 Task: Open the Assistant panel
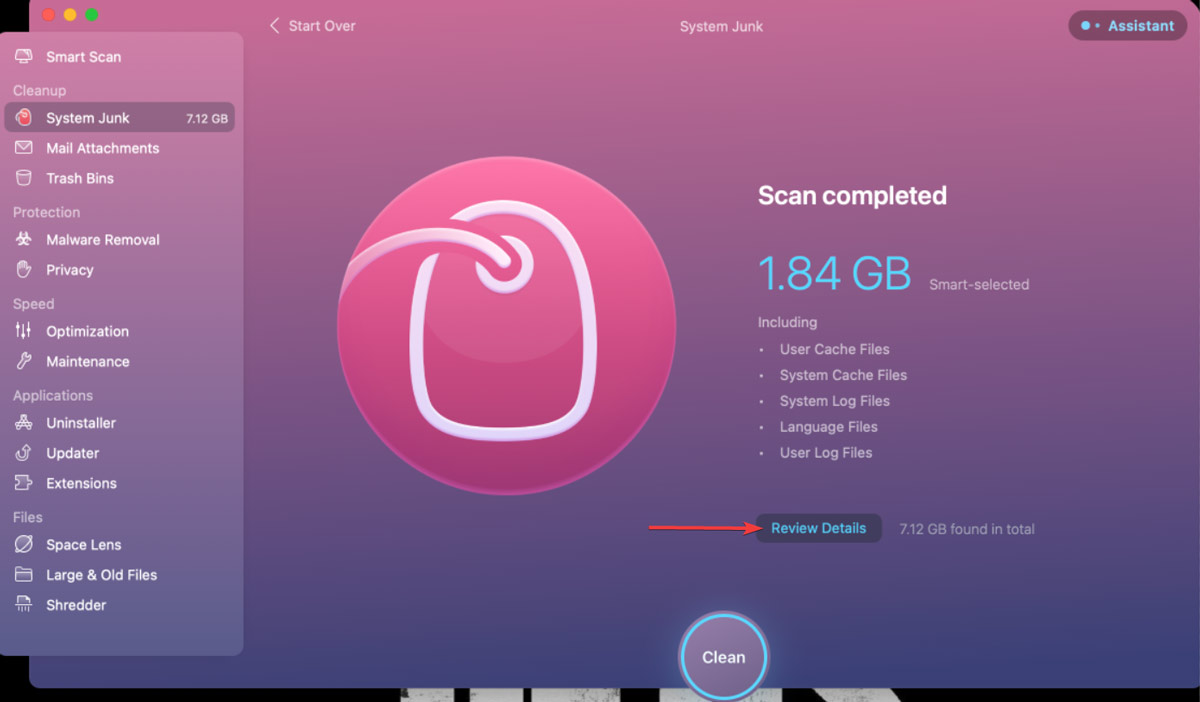[x=1127, y=26]
